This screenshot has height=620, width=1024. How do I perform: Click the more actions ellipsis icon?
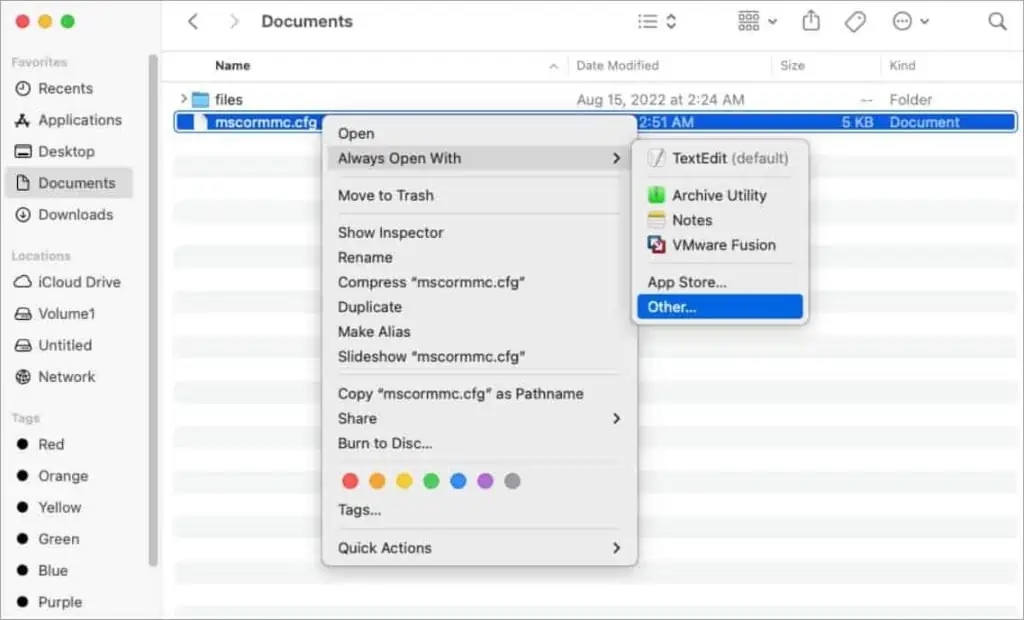tap(902, 20)
